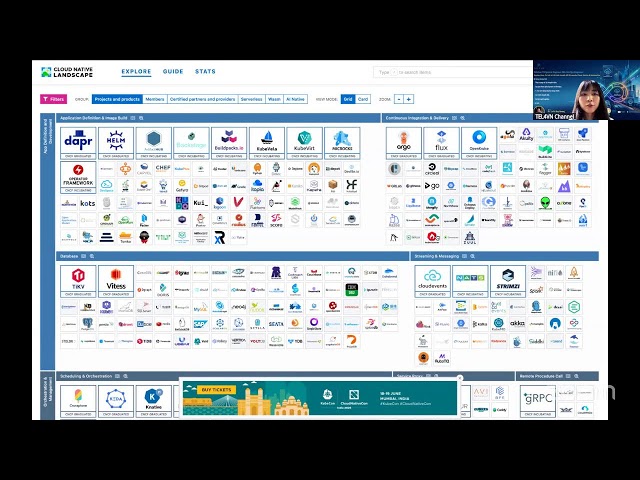Open the Vitess database card
Screen dimensions: 640x480
(x=116, y=281)
